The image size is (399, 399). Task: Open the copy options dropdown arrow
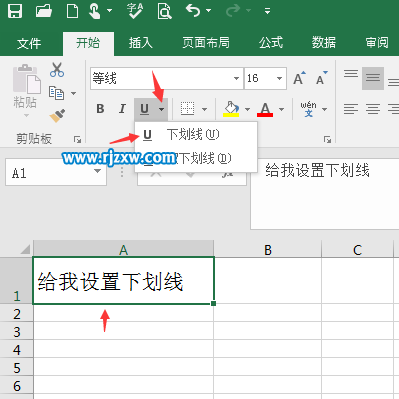click(73, 93)
